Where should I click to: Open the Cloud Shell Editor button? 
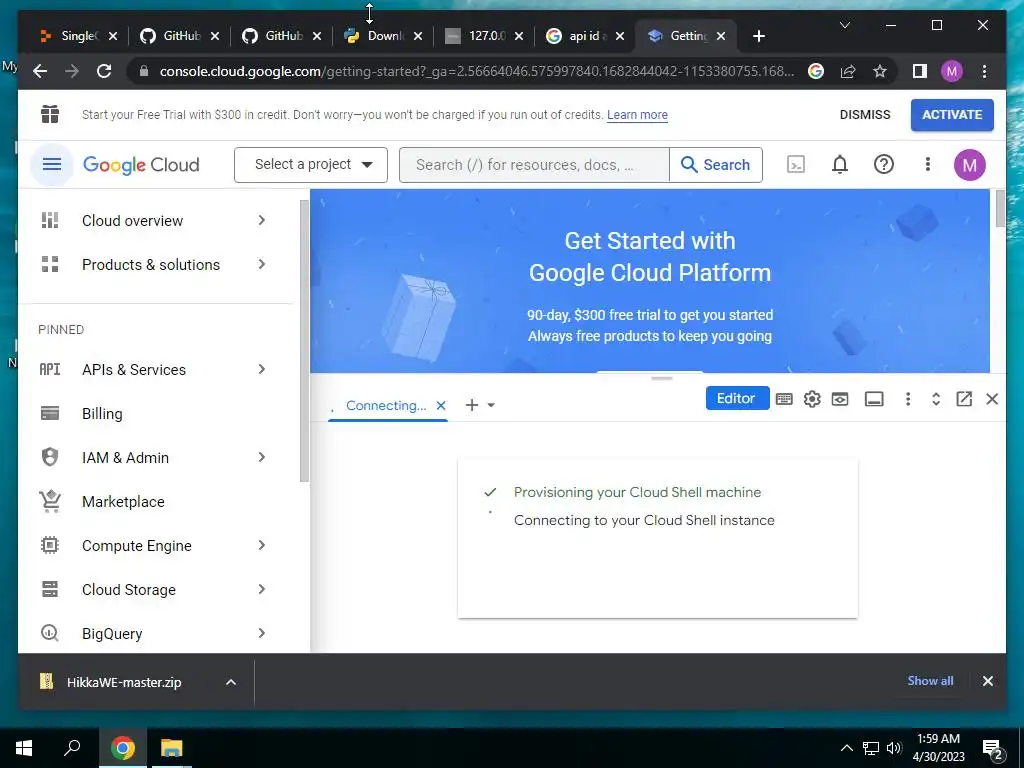(737, 398)
